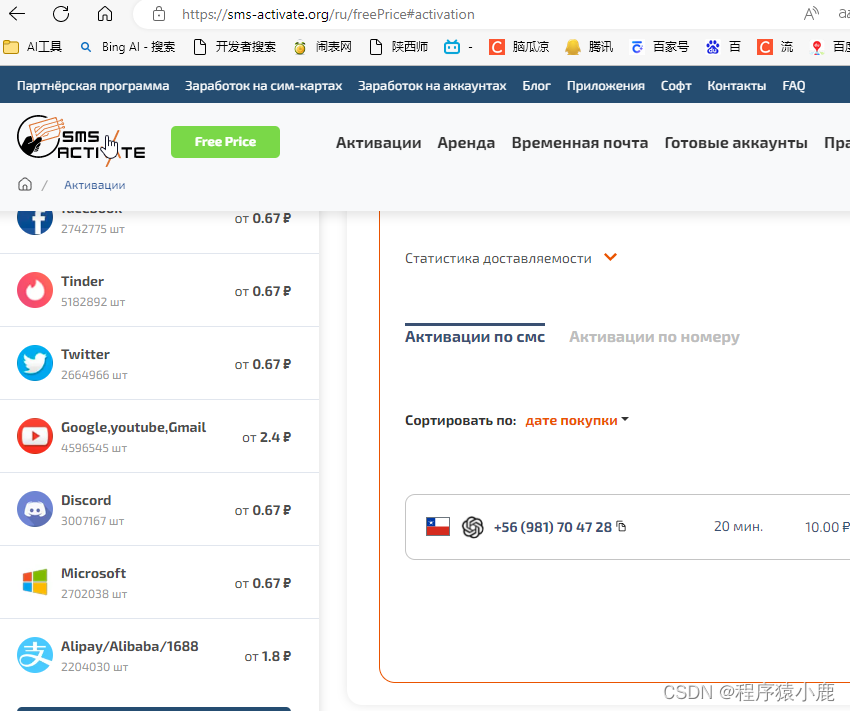
Task: Switch to Активации по смс tab
Action: (x=475, y=337)
